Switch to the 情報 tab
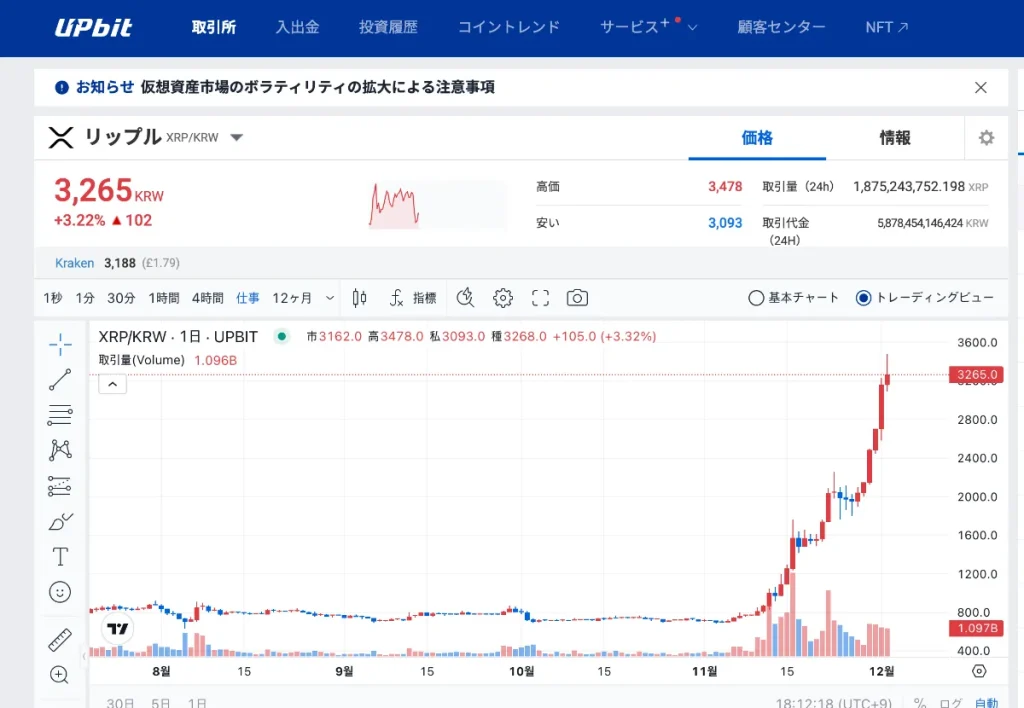The width and height of the screenshot is (1024, 708). [895, 138]
